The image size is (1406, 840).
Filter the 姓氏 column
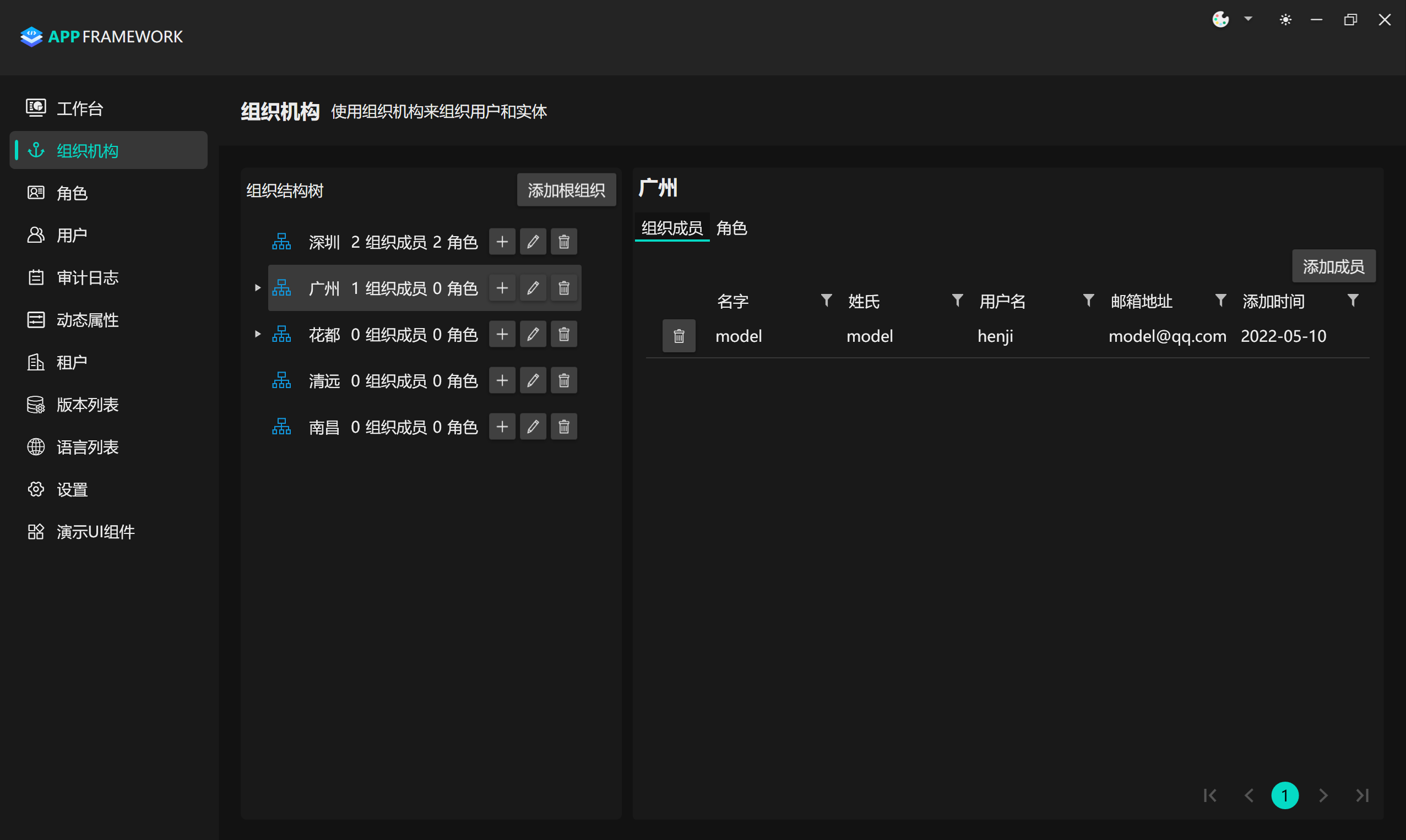957,301
